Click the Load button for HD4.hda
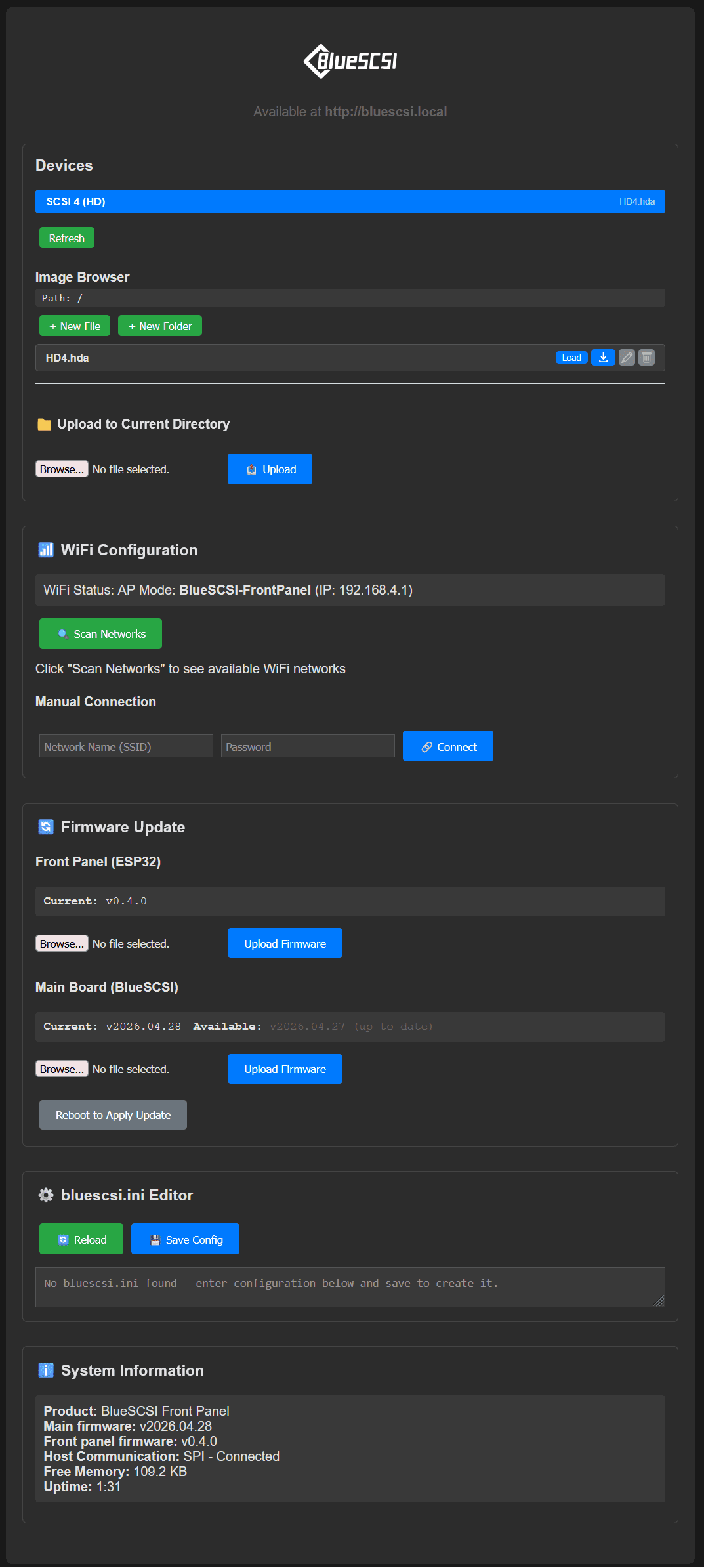 (571, 358)
